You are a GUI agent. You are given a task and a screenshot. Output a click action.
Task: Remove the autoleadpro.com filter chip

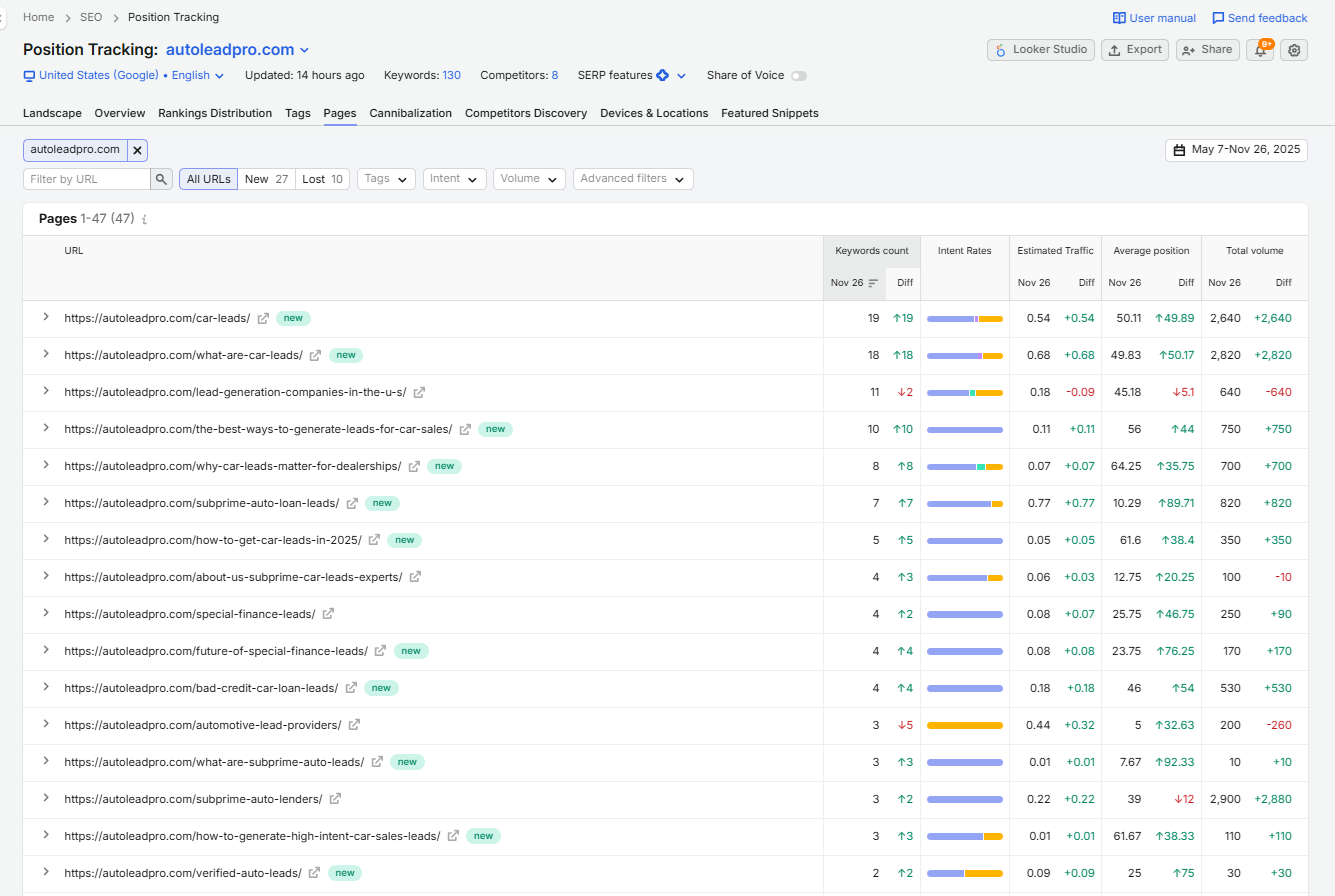point(138,150)
